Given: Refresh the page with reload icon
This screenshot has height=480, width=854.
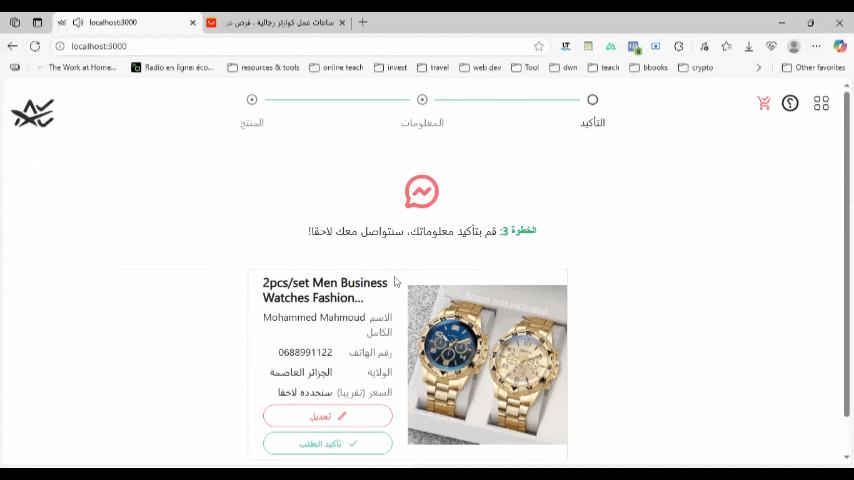Looking at the screenshot, I should click(x=35, y=46).
